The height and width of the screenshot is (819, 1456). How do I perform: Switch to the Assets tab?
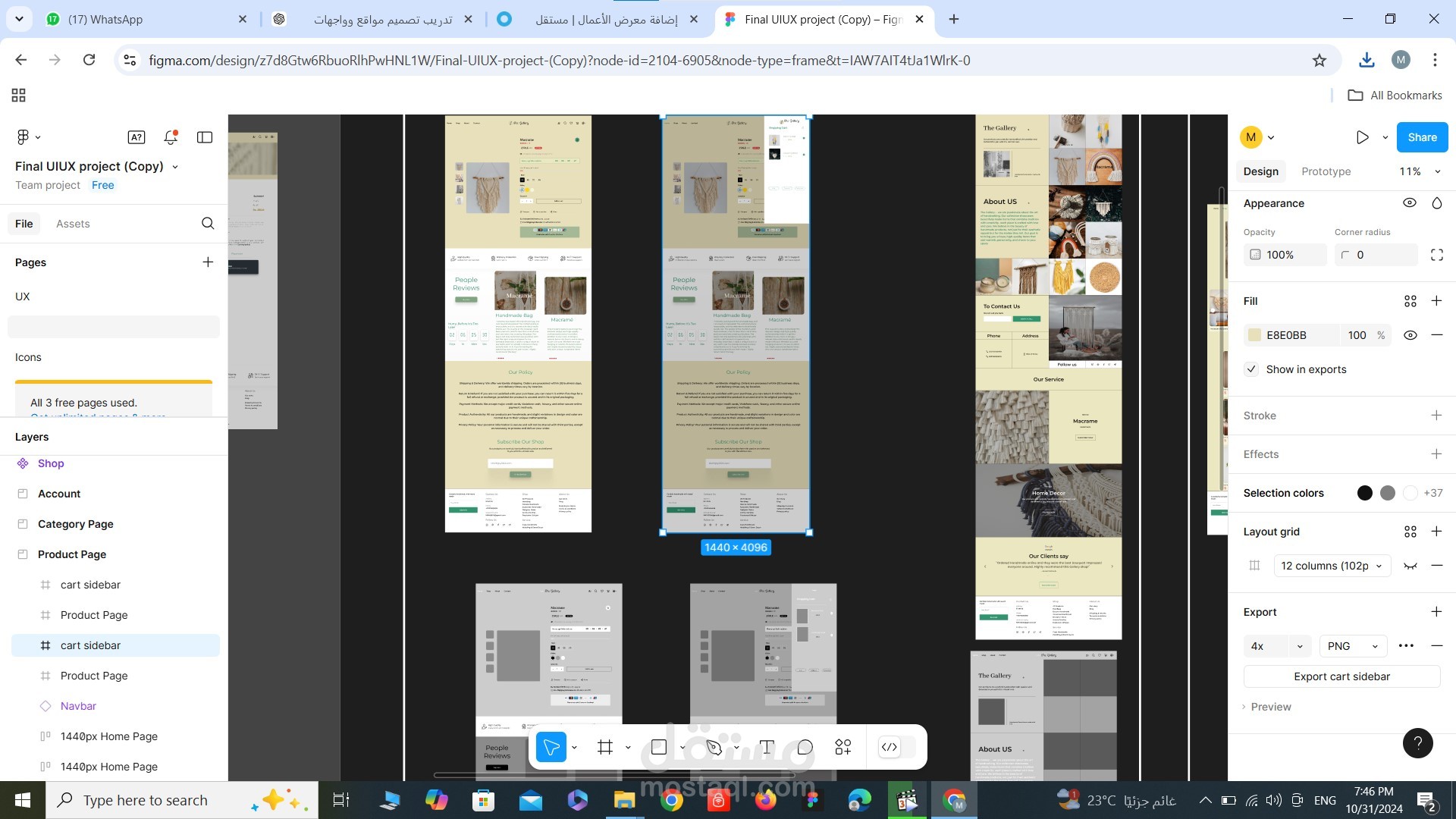pyautogui.click(x=73, y=224)
